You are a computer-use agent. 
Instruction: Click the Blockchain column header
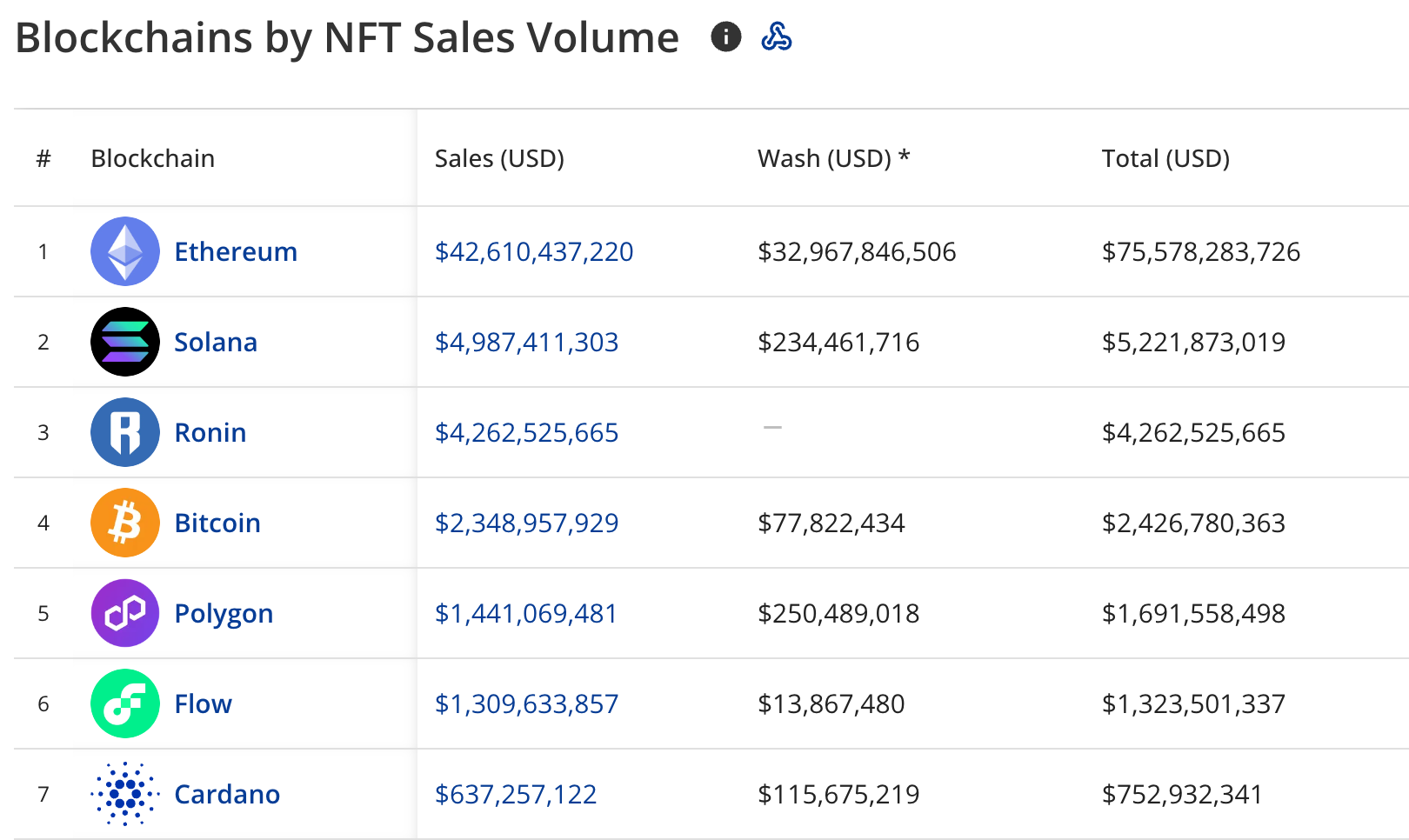153,158
